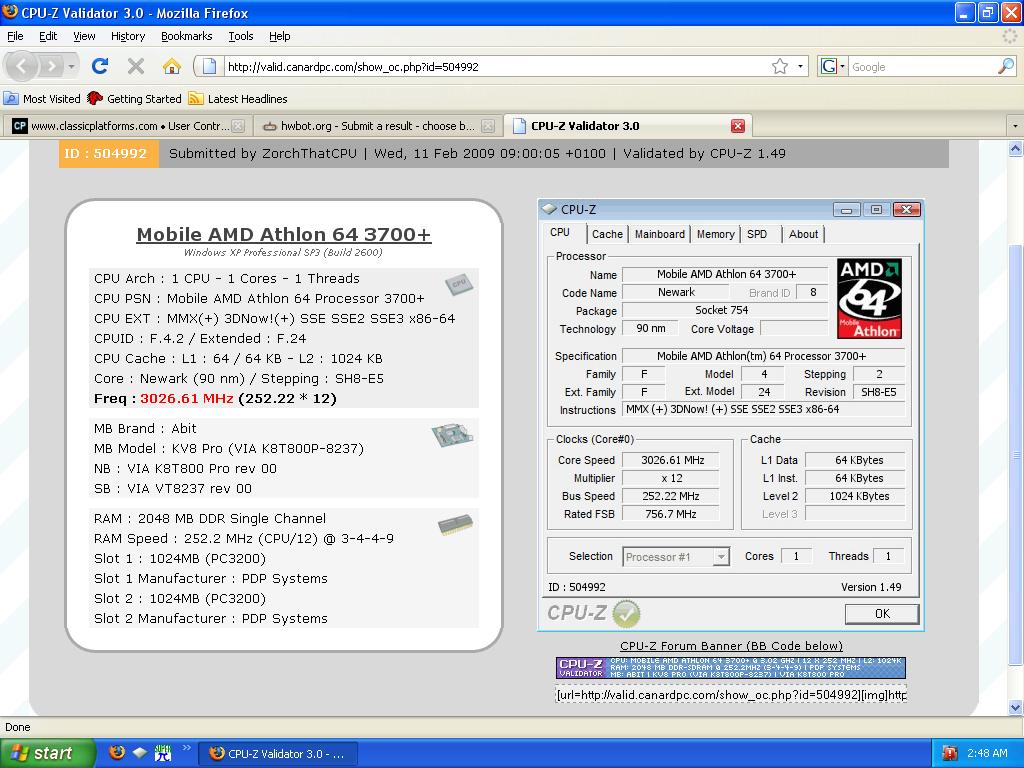This screenshot has width=1024, height=768.
Task: Open the Google search engine selector
Action: (833, 66)
